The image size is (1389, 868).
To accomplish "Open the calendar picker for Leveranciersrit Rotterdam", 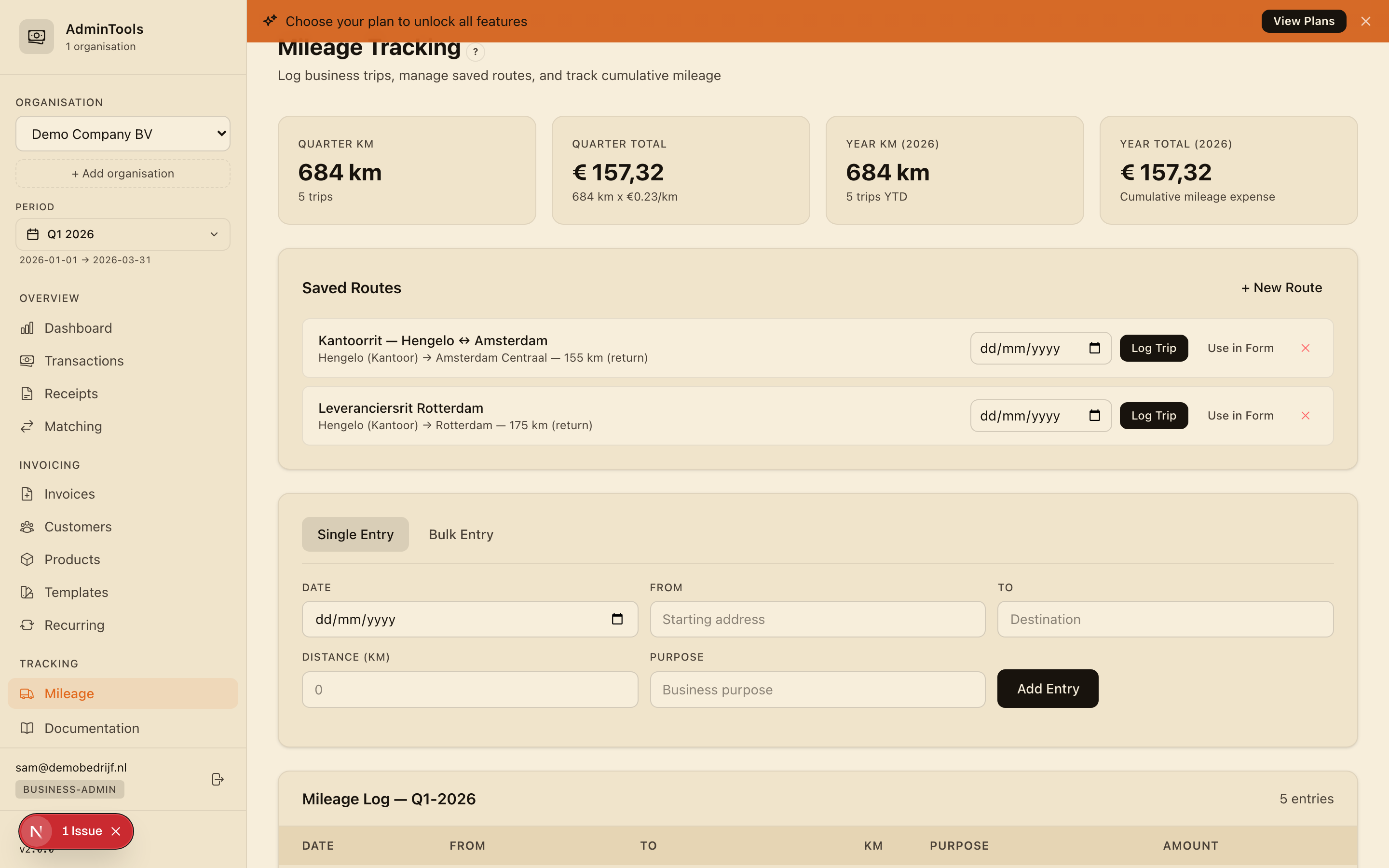I will pyautogui.click(x=1094, y=416).
